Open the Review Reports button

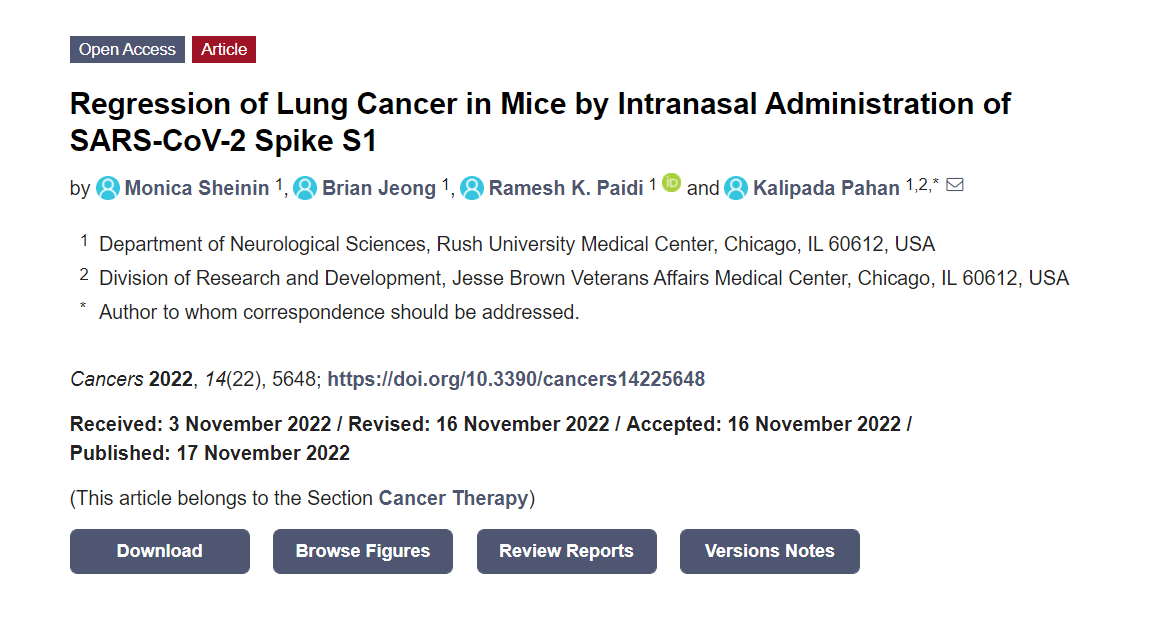[x=567, y=551]
